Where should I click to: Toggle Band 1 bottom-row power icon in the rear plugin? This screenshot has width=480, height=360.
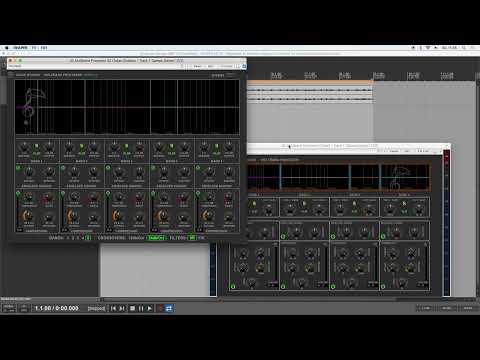(233, 286)
